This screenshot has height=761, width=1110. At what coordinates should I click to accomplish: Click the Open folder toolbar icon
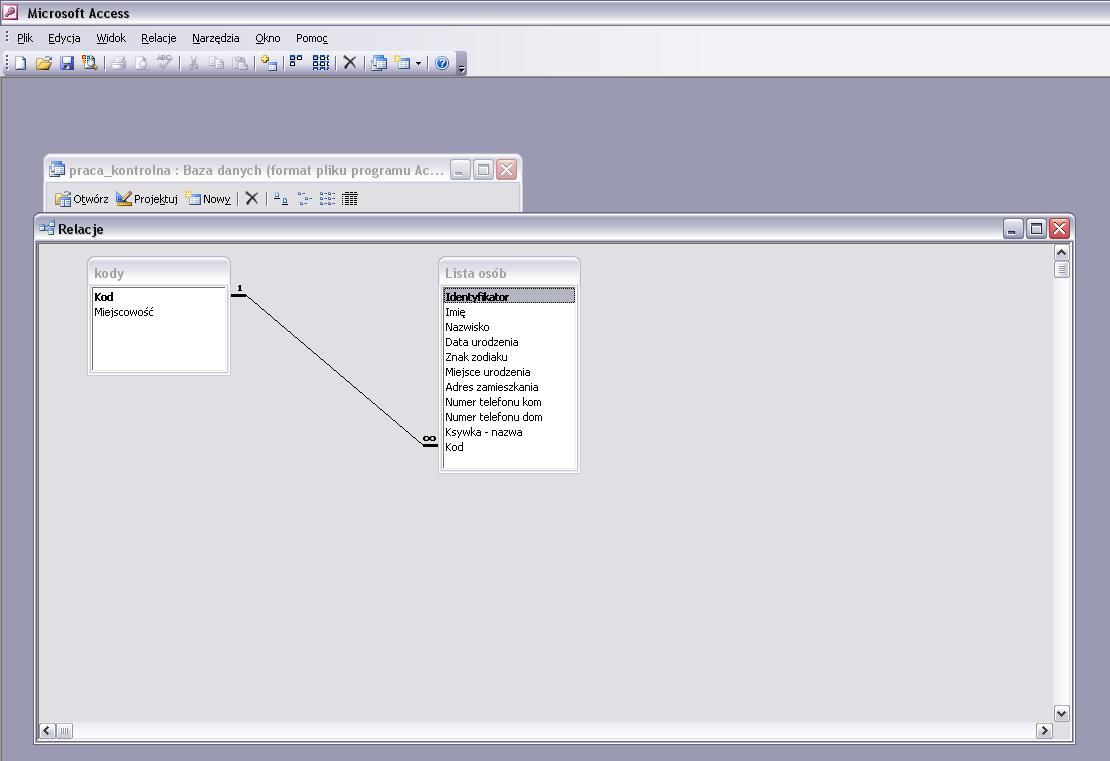click(x=43, y=63)
